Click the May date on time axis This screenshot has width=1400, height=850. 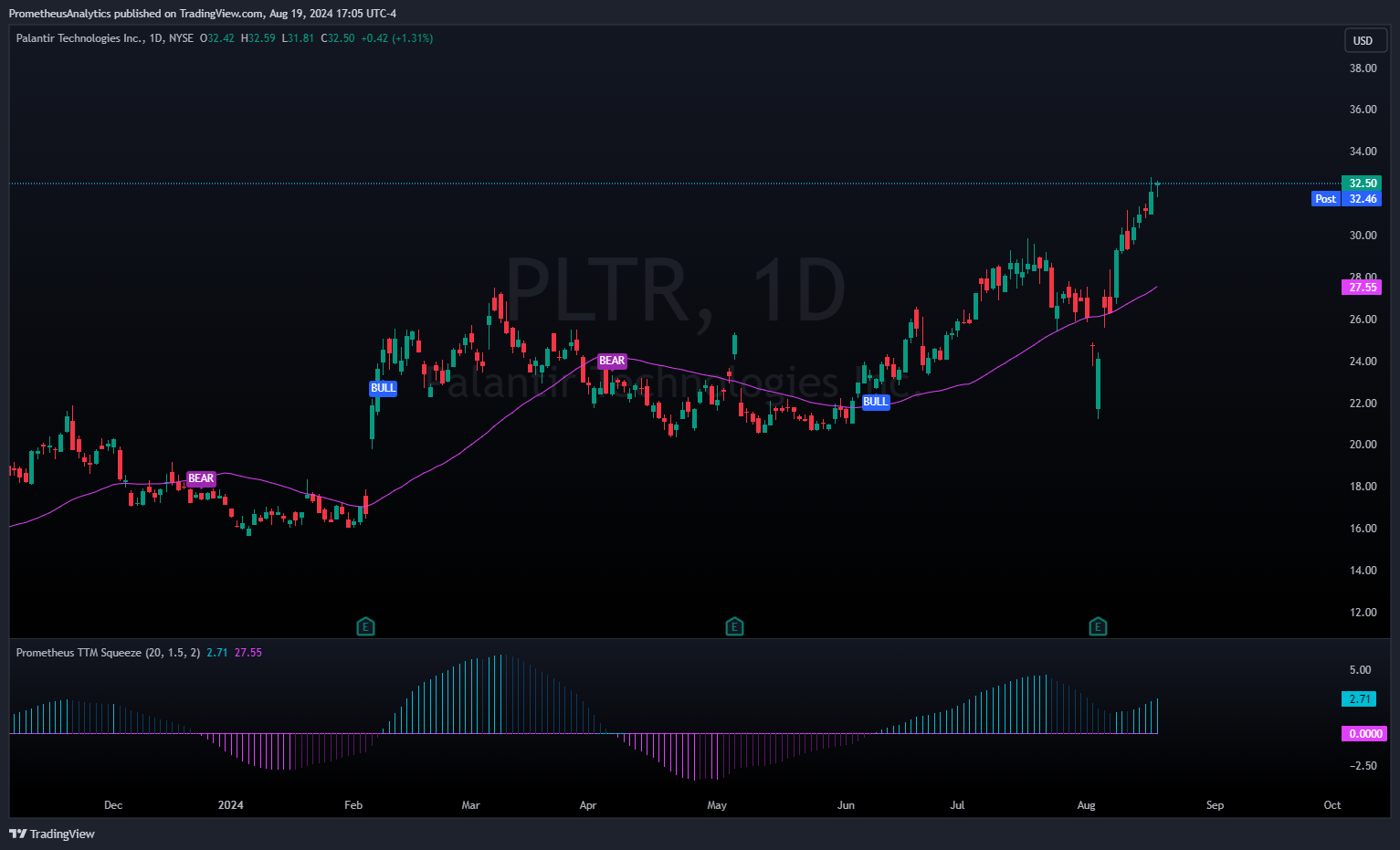717,805
